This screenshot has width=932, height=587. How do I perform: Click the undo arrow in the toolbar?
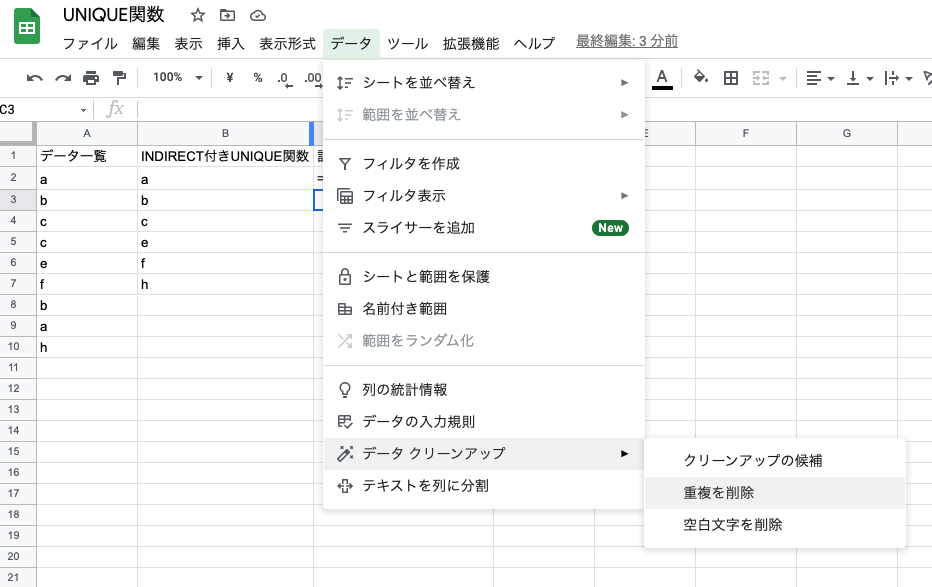pyautogui.click(x=35, y=78)
